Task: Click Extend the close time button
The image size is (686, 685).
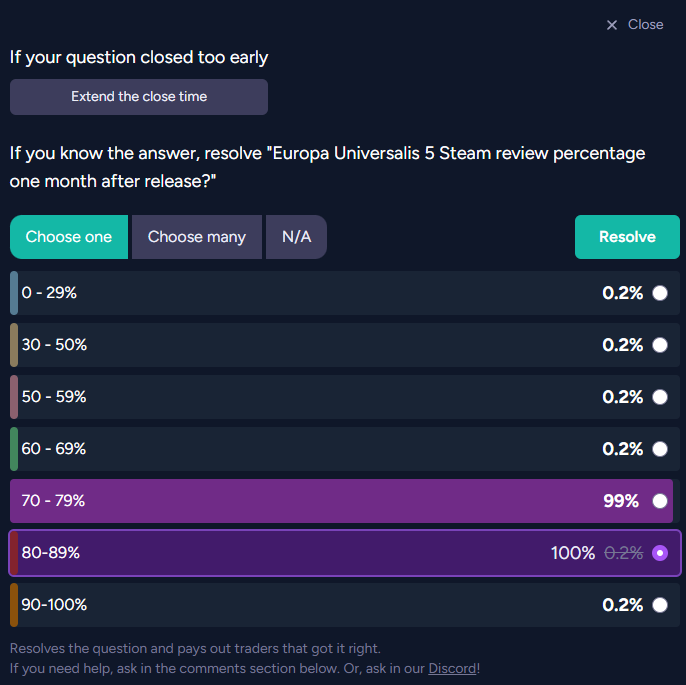Action: point(139,97)
